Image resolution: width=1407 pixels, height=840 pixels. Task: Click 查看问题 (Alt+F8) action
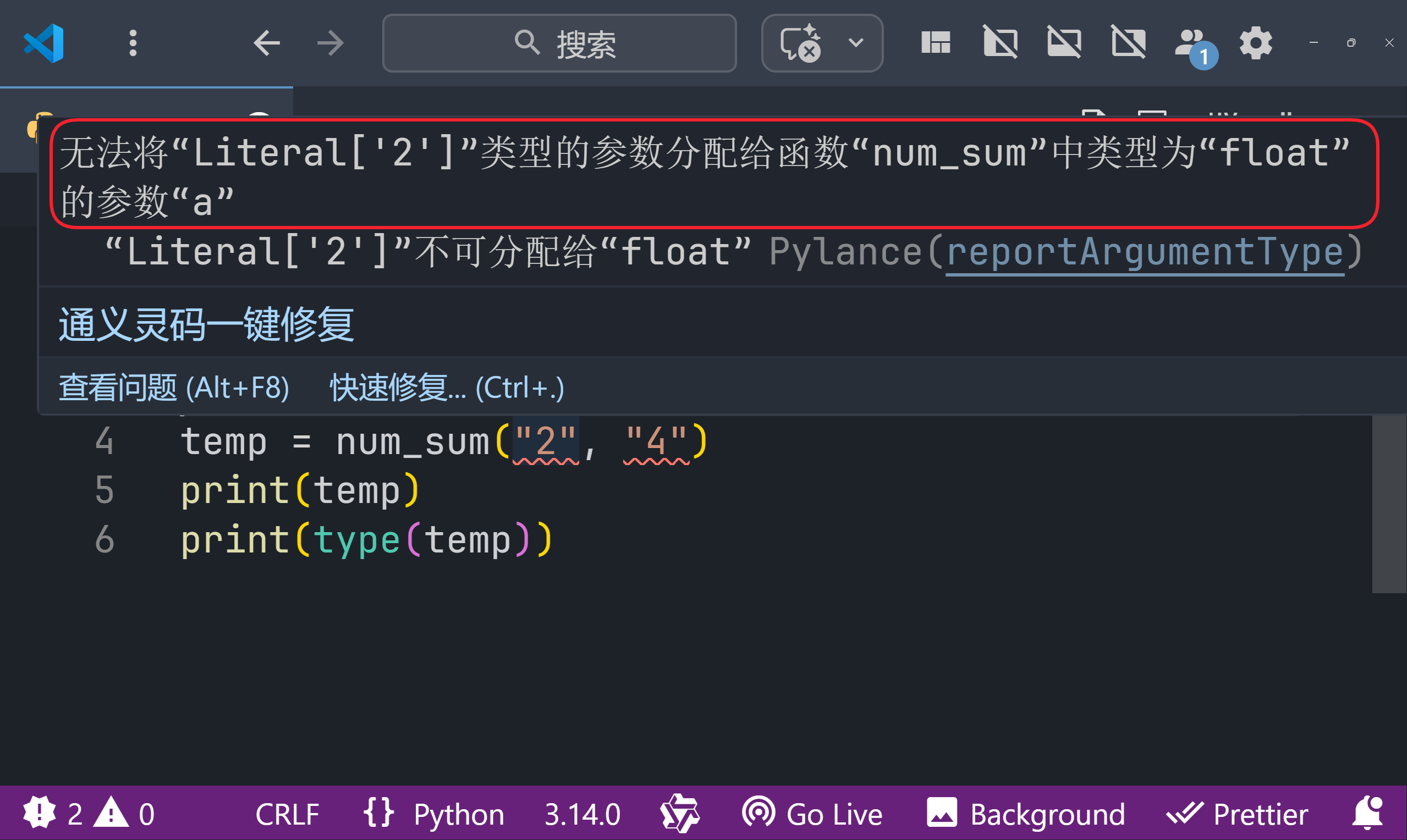click(x=174, y=388)
